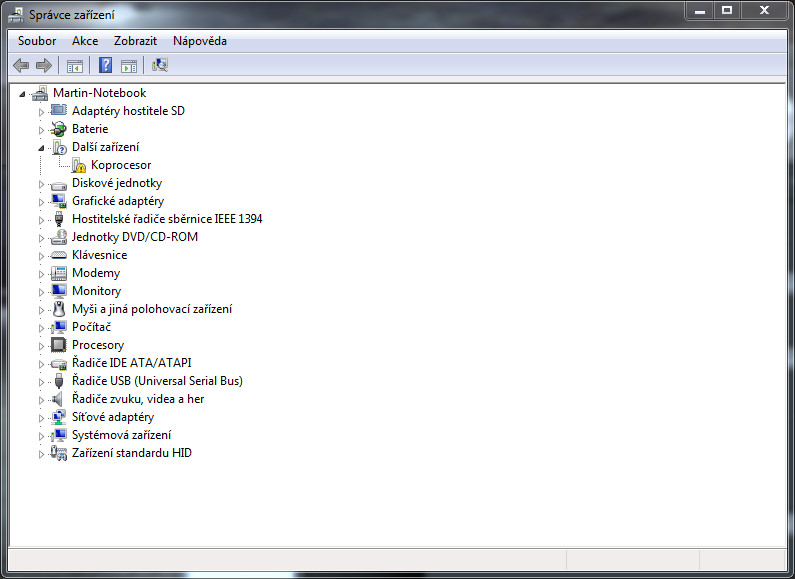Expand the Monitory category arrow
The height and width of the screenshot is (579, 795).
pyautogui.click(x=42, y=292)
